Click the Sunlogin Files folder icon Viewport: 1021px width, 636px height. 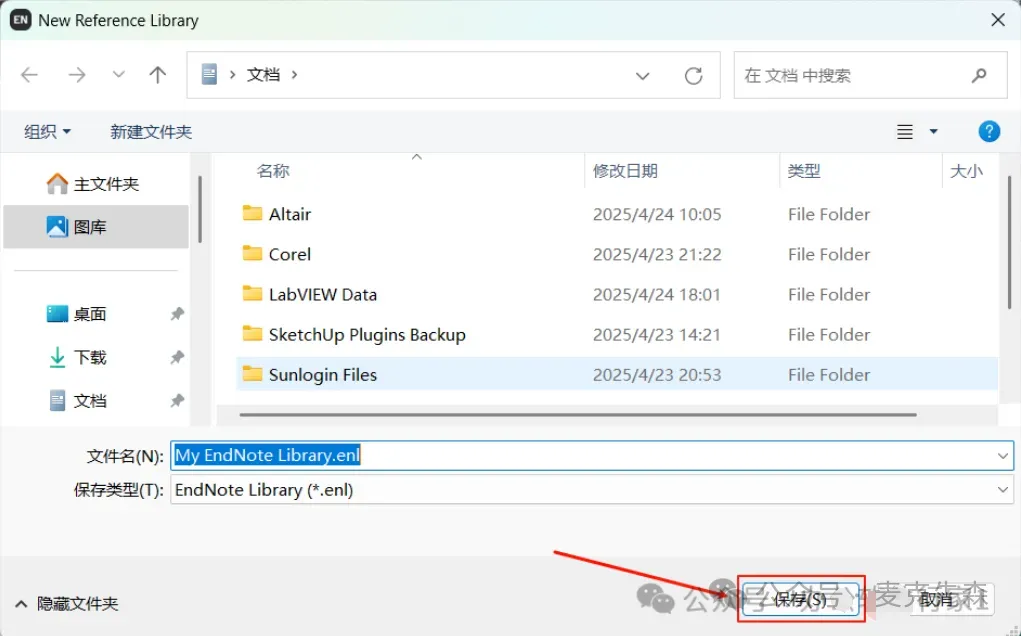pyautogui.click(x=252, y=374)
